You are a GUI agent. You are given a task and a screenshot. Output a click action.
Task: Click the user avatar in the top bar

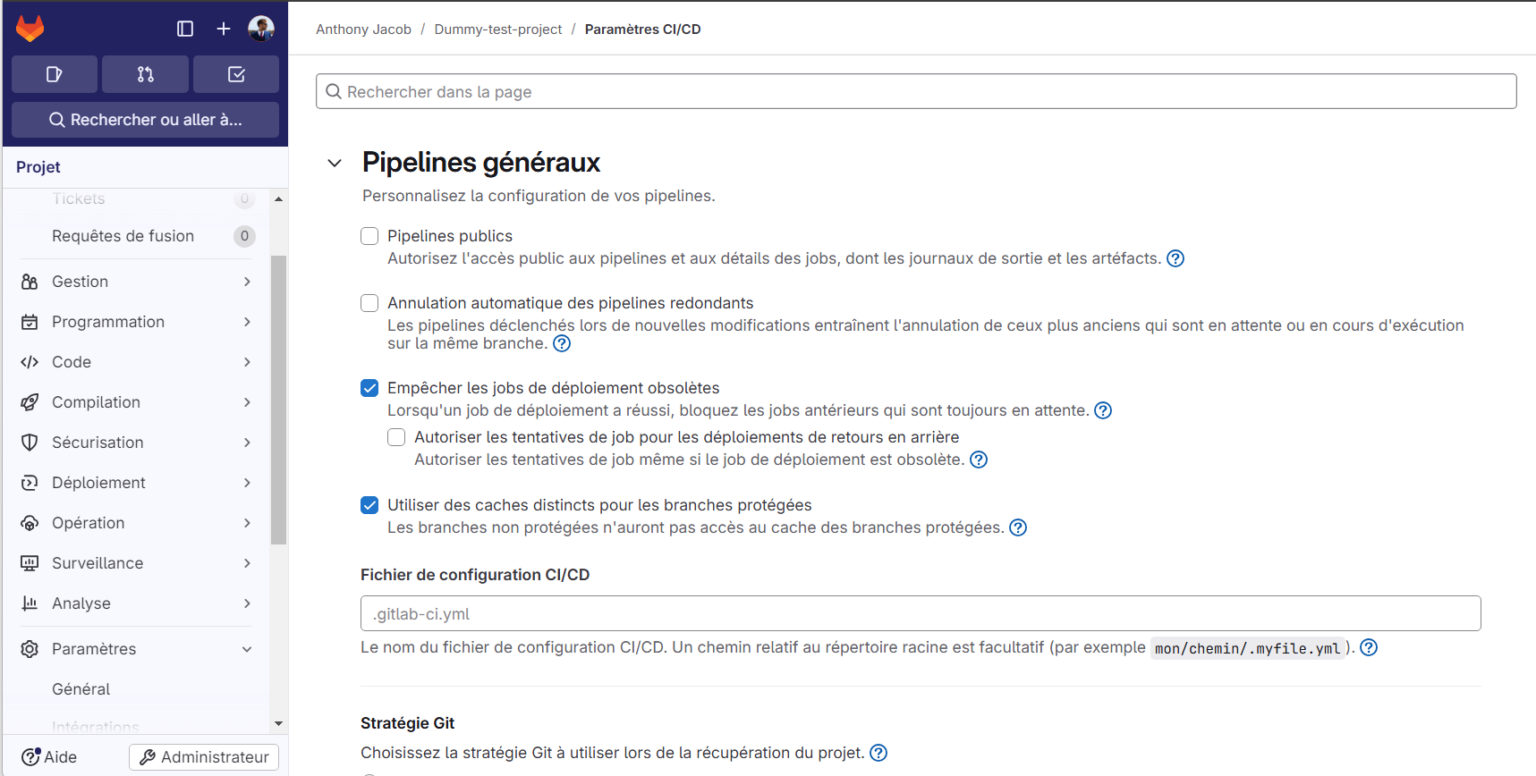261,28
